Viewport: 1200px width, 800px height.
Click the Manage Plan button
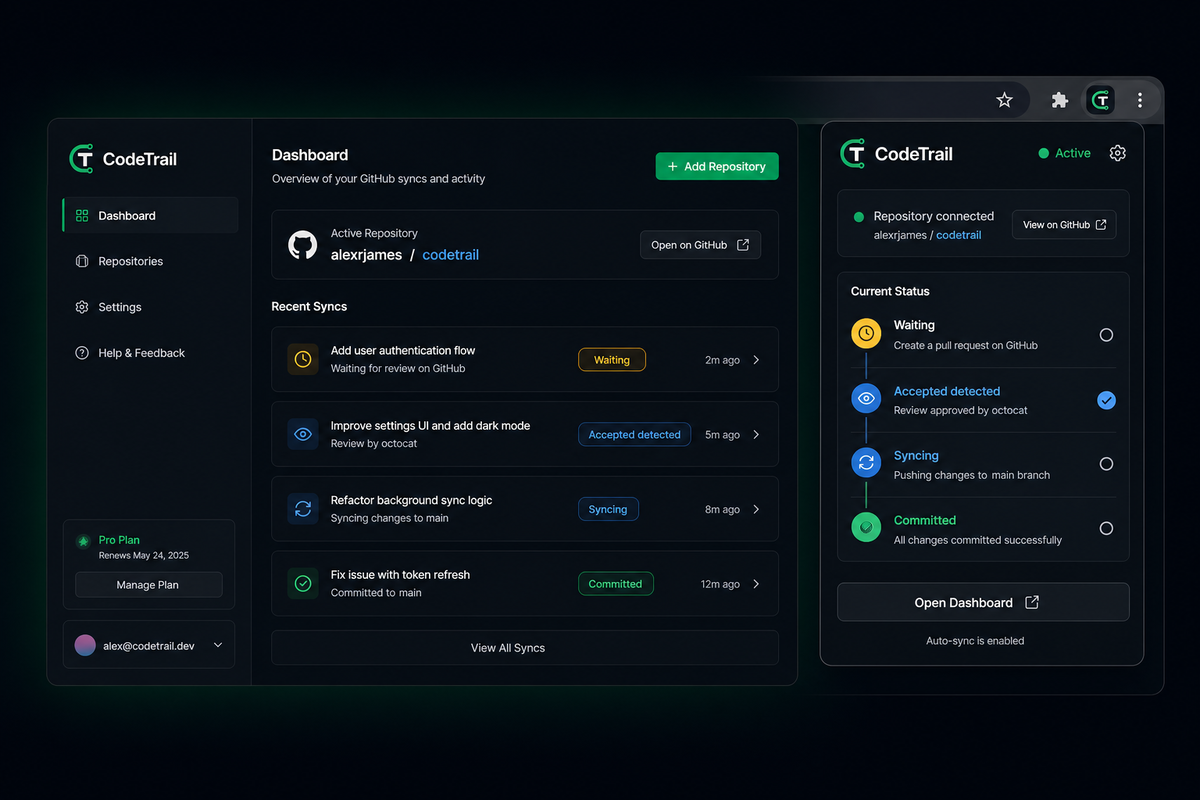pos(148,585)
